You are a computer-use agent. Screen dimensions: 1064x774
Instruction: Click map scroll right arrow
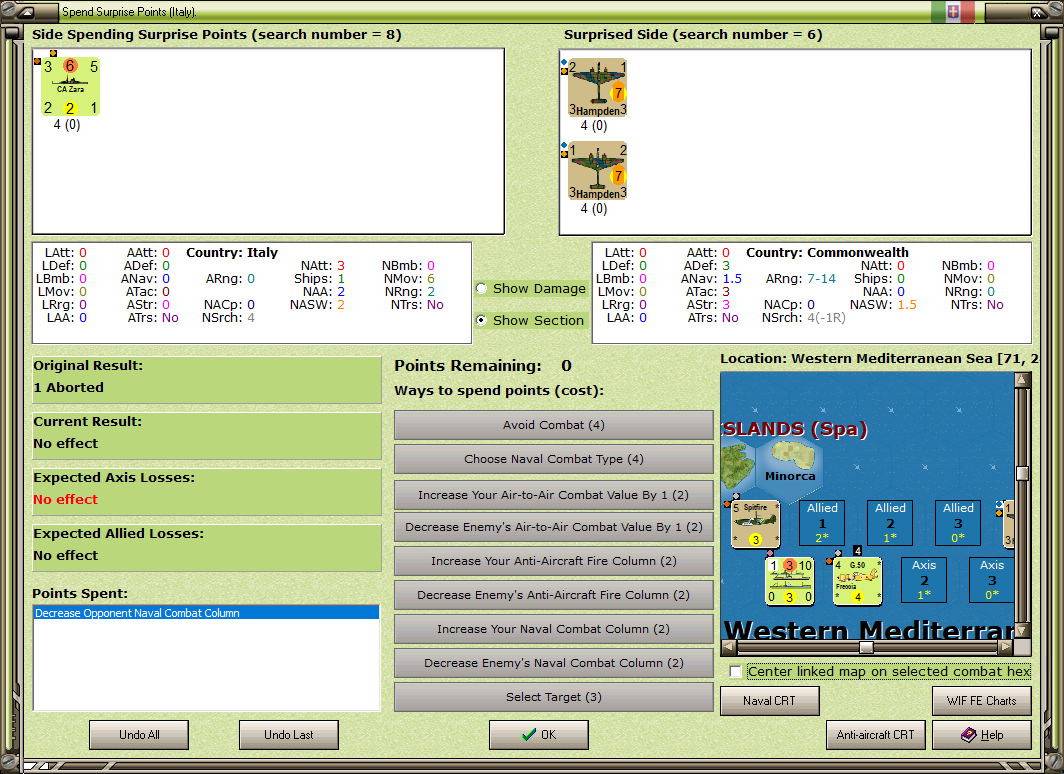click(x=1006, y=647)
